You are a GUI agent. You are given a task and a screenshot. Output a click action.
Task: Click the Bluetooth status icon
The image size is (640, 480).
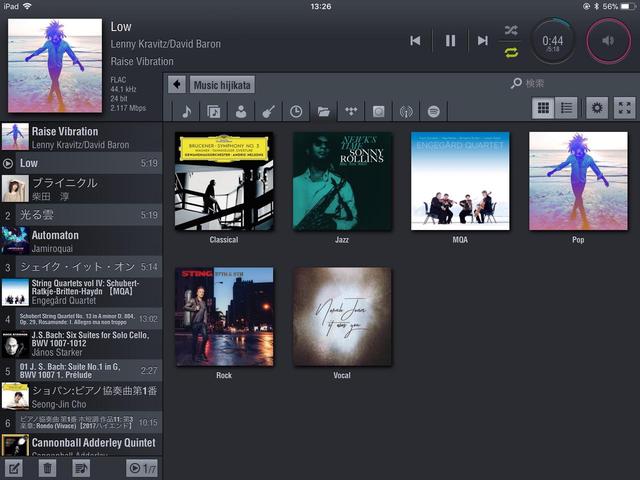coord(596,6)
